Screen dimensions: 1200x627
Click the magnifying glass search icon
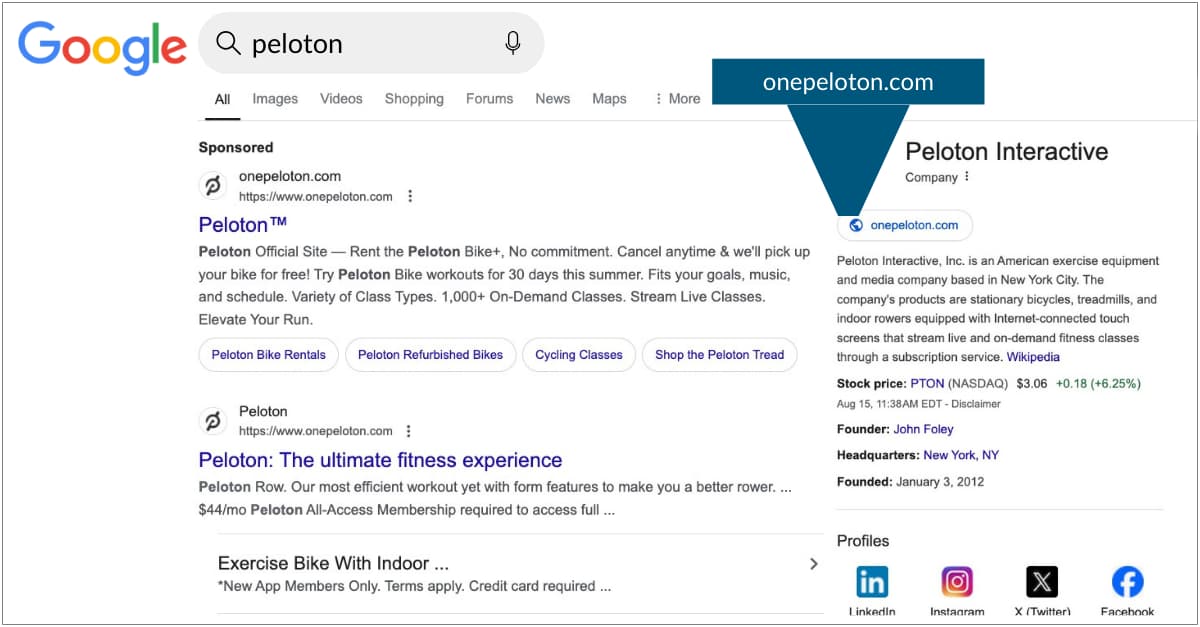tap(228, 43)
